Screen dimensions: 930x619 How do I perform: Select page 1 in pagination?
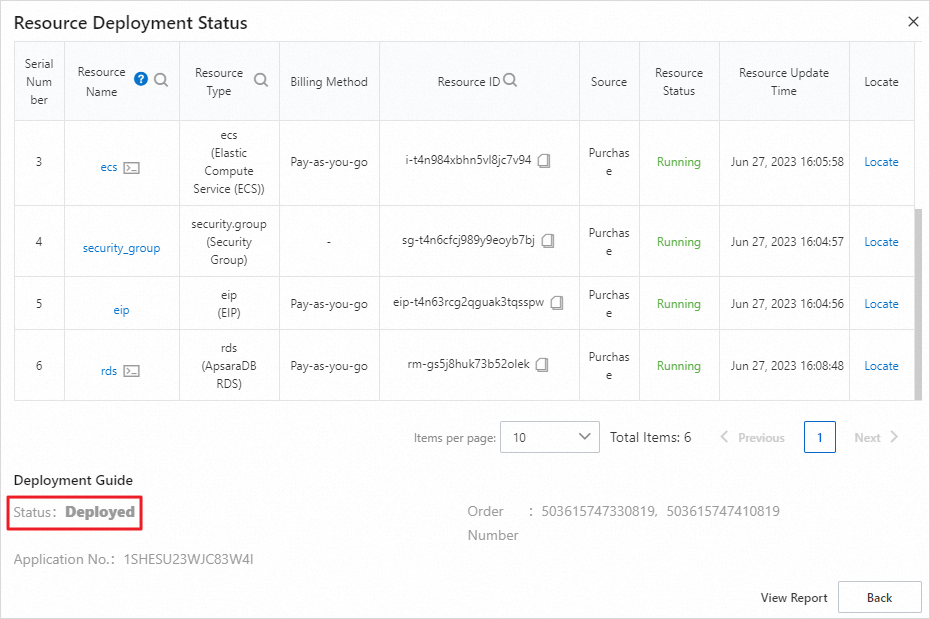[x=820, y=438]
